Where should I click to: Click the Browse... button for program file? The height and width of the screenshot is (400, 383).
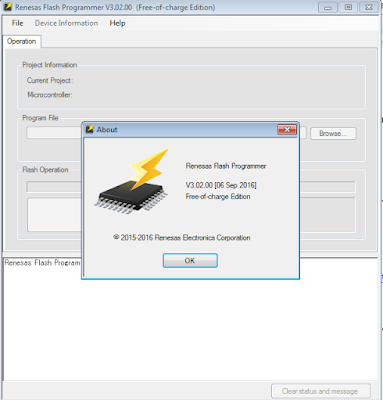(333, 133)
